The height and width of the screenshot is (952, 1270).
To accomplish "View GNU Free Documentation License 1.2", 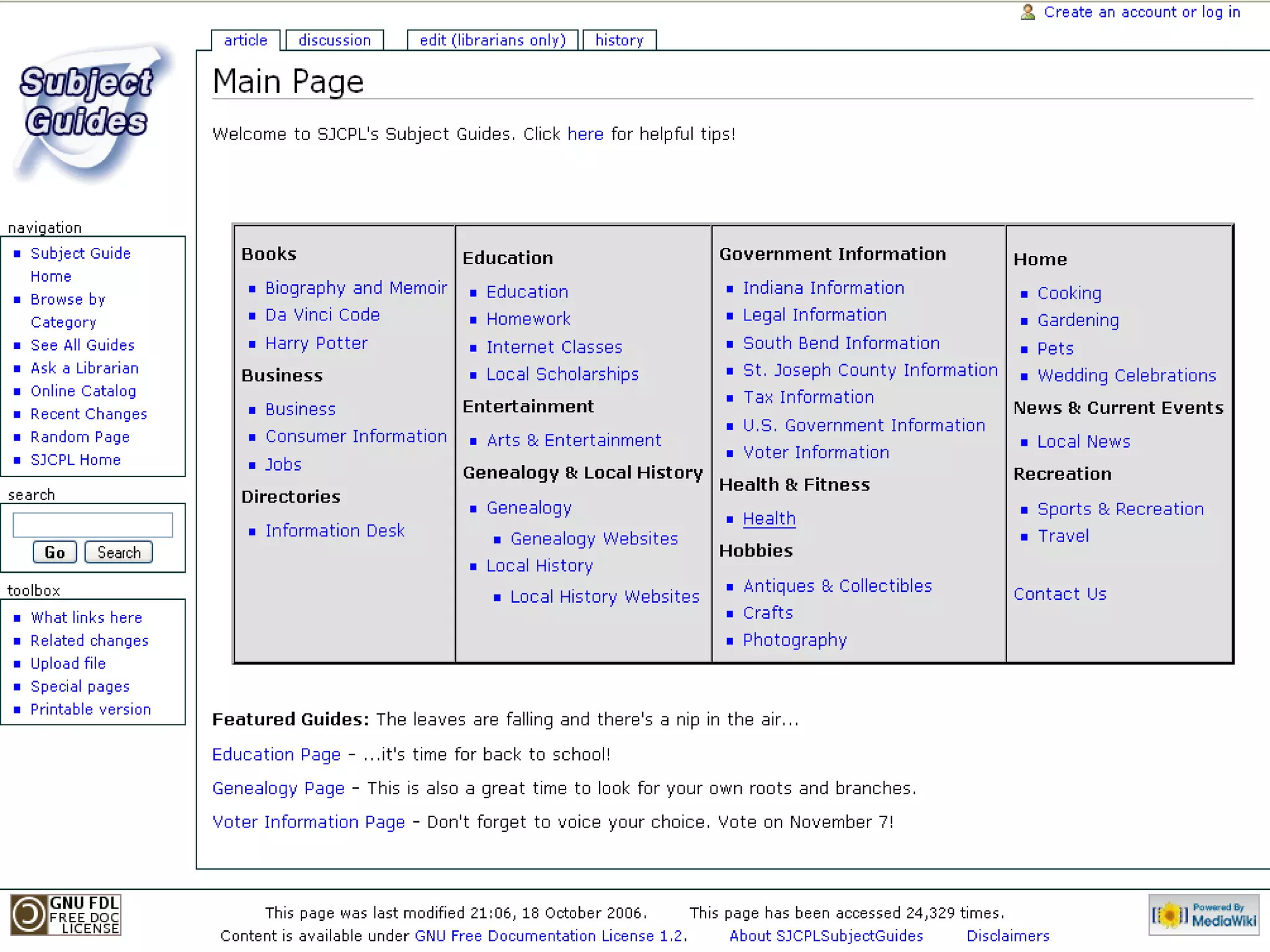I will 549,935.
